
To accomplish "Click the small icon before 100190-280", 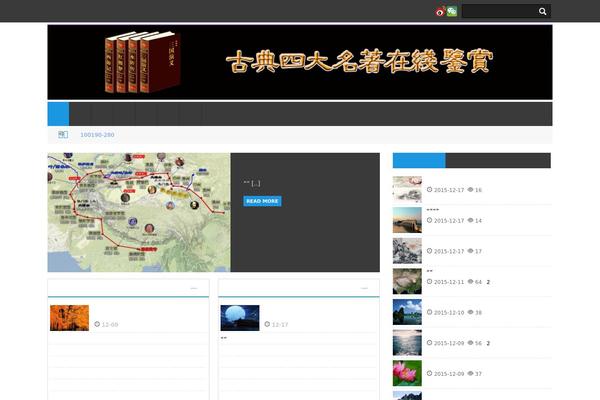I will 63,134.
